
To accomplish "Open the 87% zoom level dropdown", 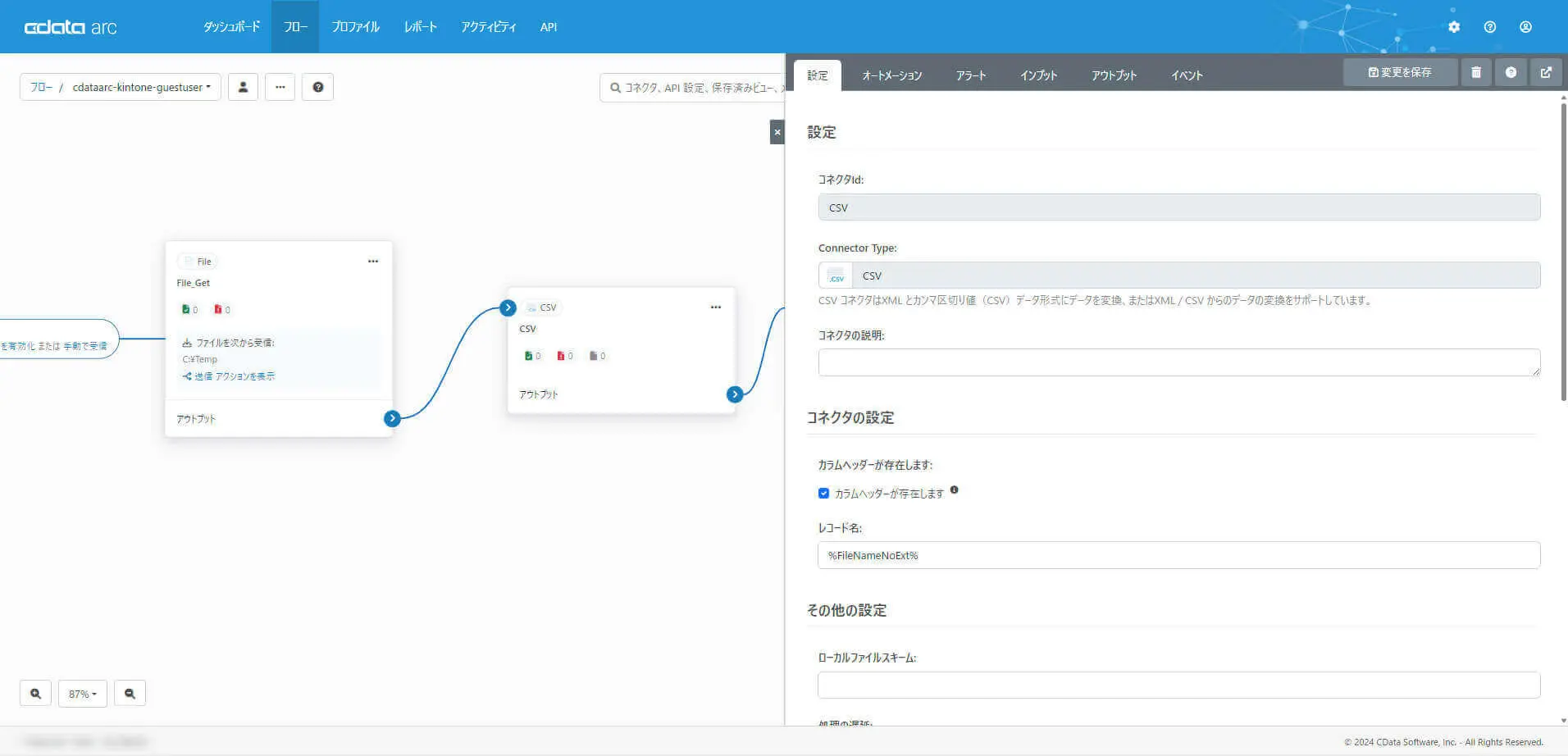I will (83, 694).
